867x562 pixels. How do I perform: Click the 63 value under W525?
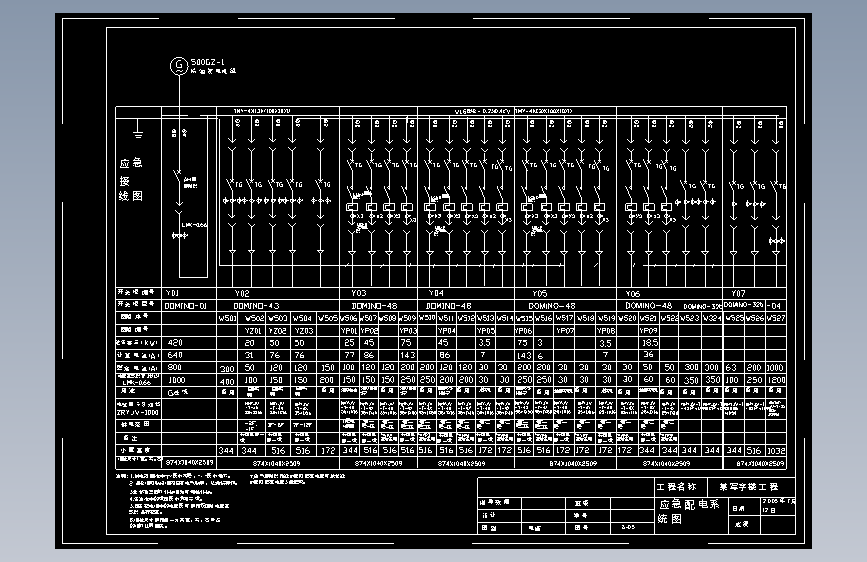pos(732,367)
